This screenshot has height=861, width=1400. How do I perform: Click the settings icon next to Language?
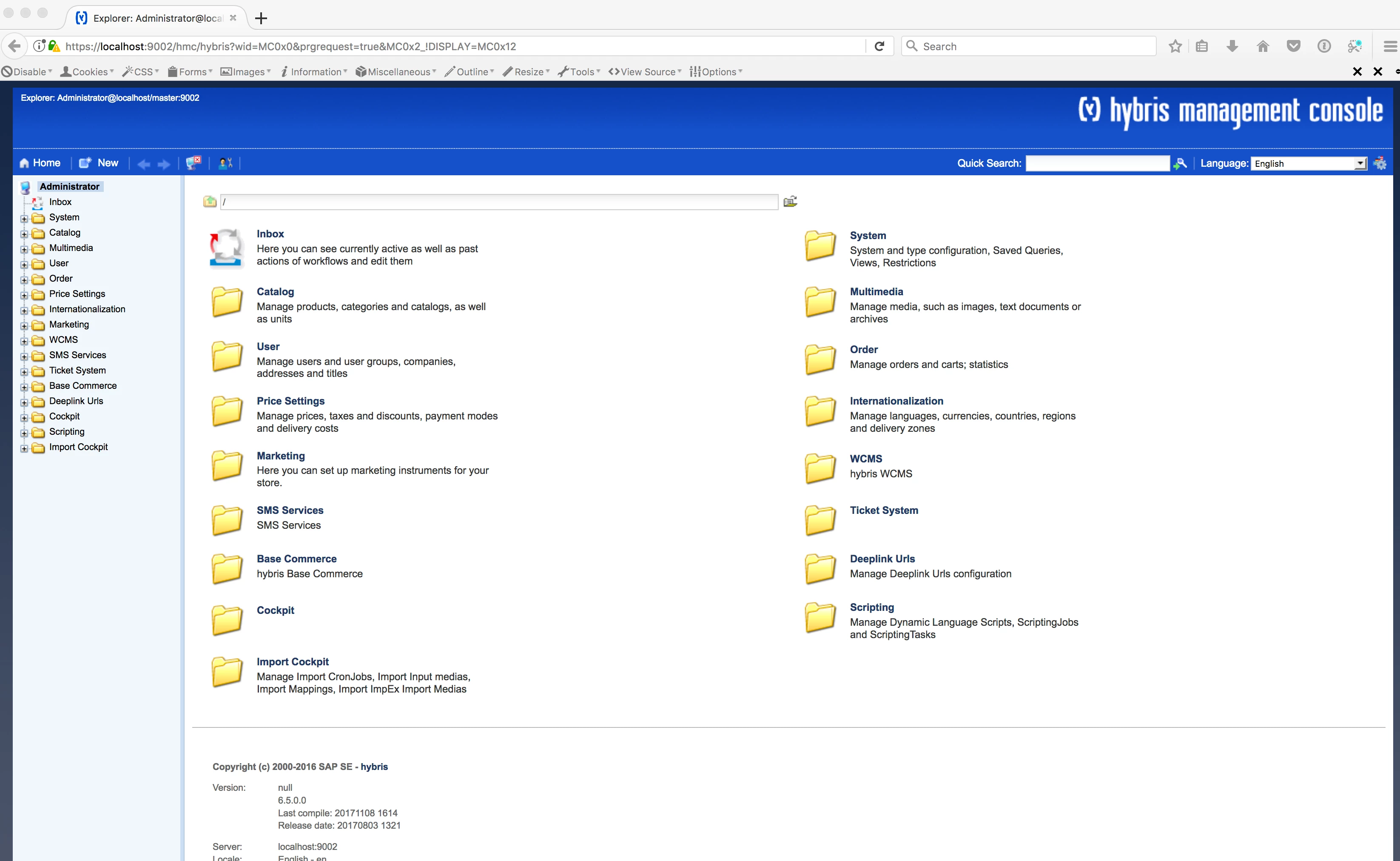pos(1380,163)
